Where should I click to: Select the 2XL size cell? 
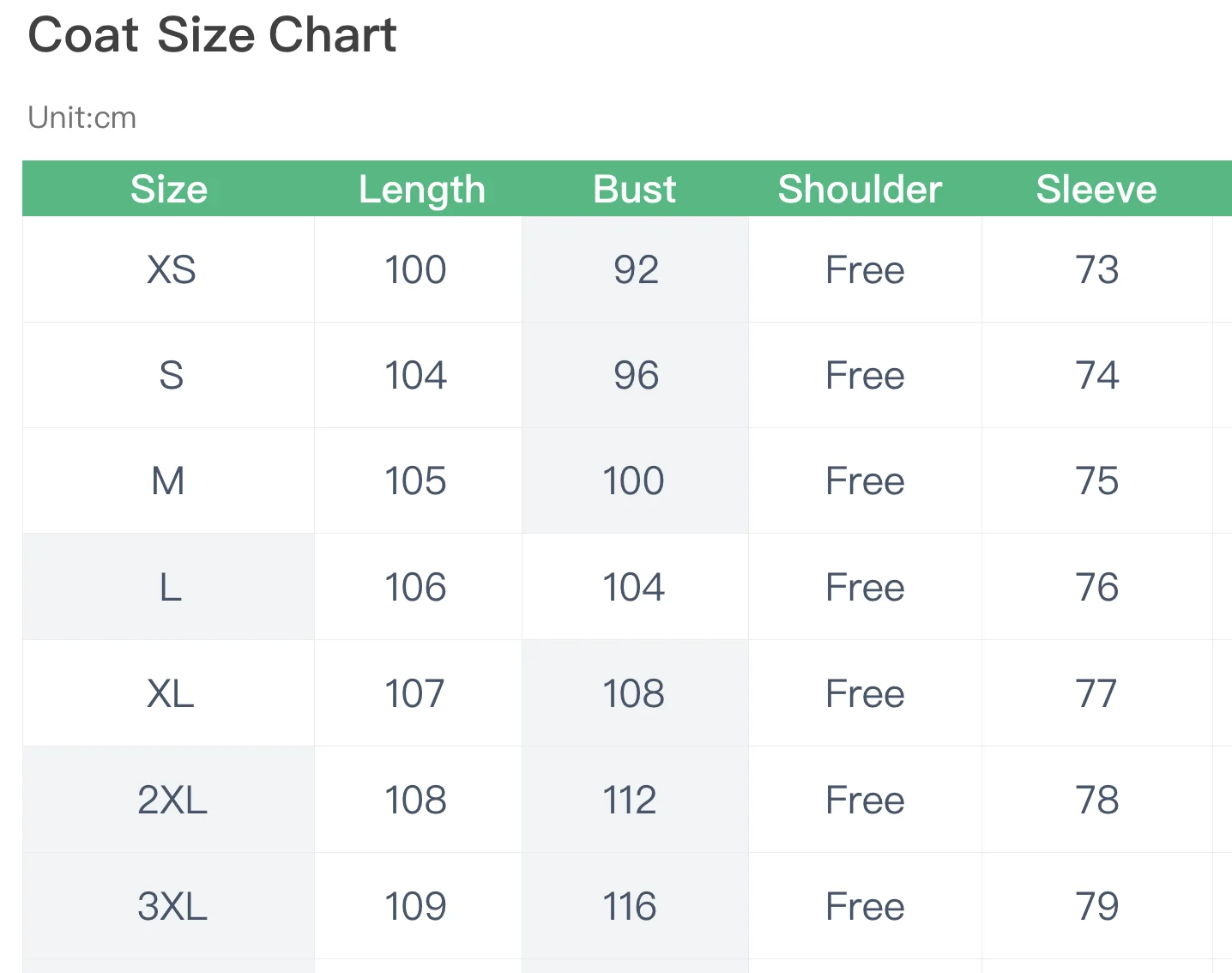(172, 800)
